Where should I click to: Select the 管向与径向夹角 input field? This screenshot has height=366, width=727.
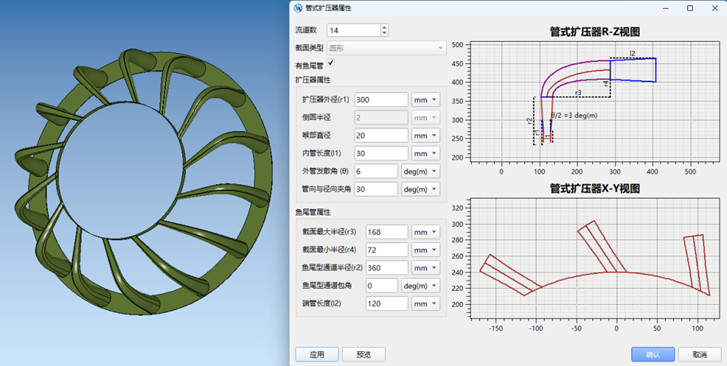pyautogui.click(x=376, y=189)
